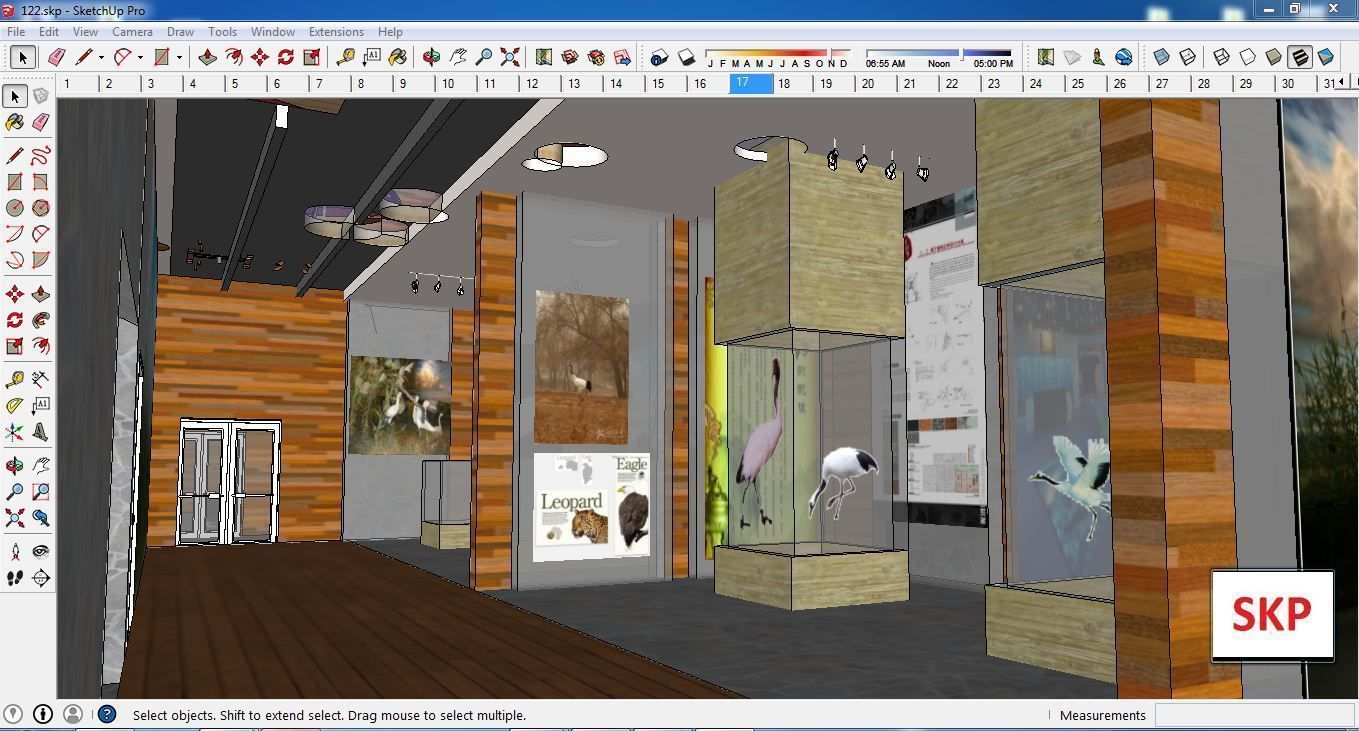Click Zoom Extents in top toolbar
Screen dimensions: 1359x731
(x=510, y=57)
